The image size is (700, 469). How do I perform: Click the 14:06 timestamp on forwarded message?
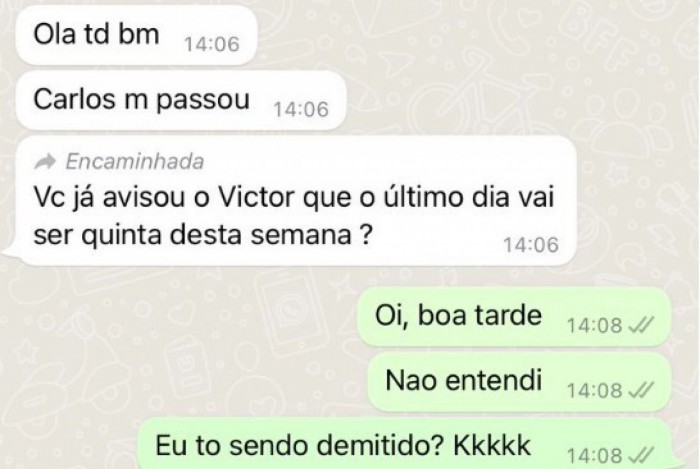531,245
